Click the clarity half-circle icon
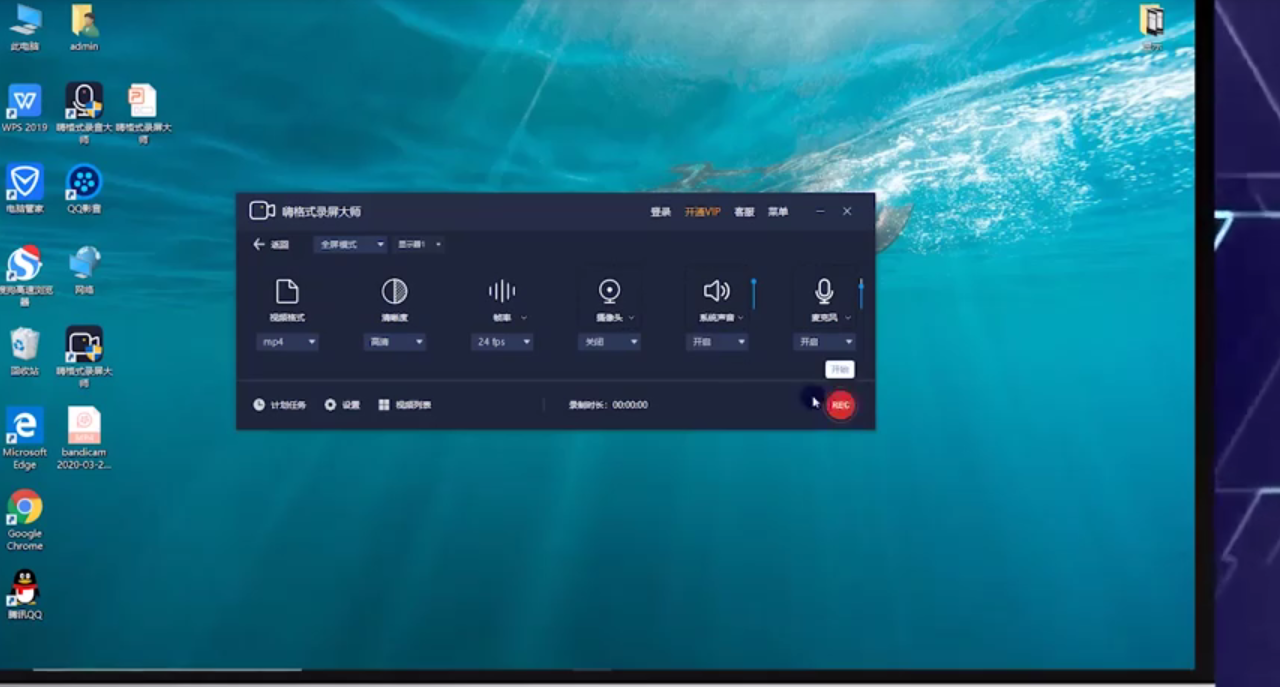This screenshot has height=687, width=1280. point(395,291)
